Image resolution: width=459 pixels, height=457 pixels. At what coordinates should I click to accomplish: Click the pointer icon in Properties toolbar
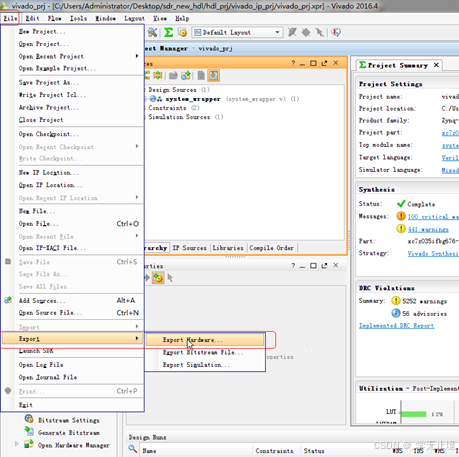click(170, 277)
